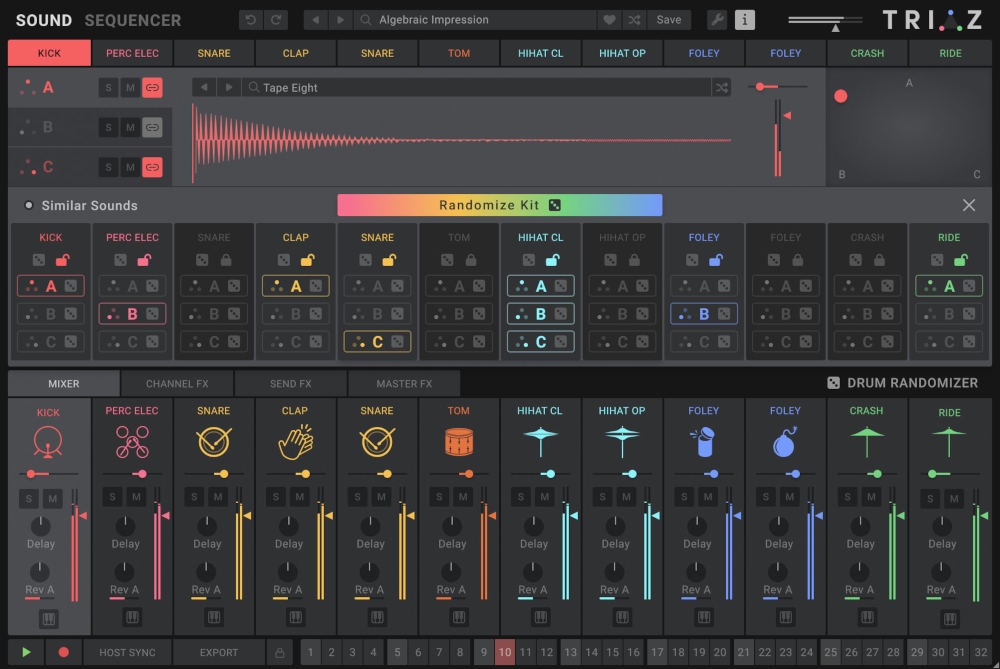Screen dimensions: 1000x669
Task: Click the dice icon next to Drum Randomizer
Action: 833,382
